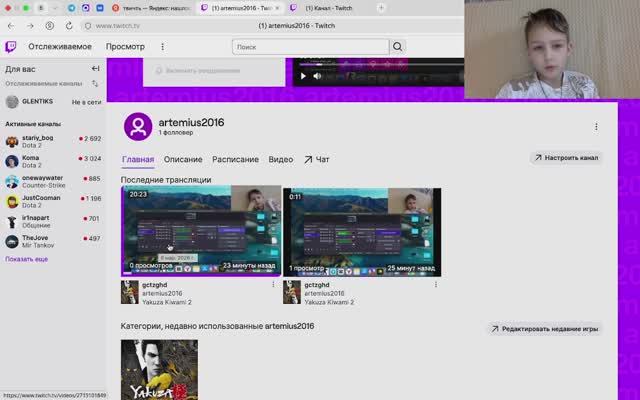640x400 pixels.
Task: Play the channel video player
Action: 303,76
